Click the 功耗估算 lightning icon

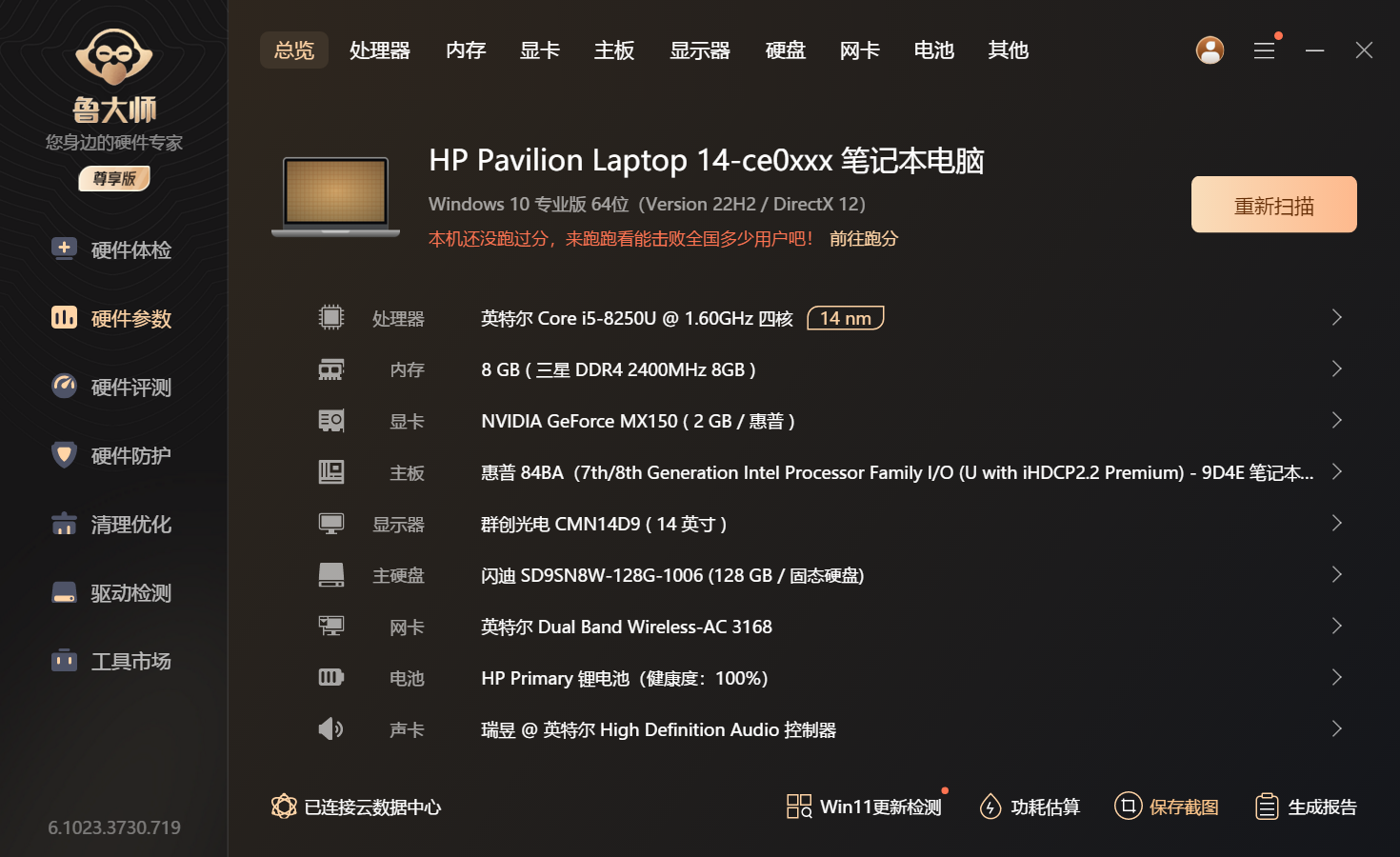(990, 807)
